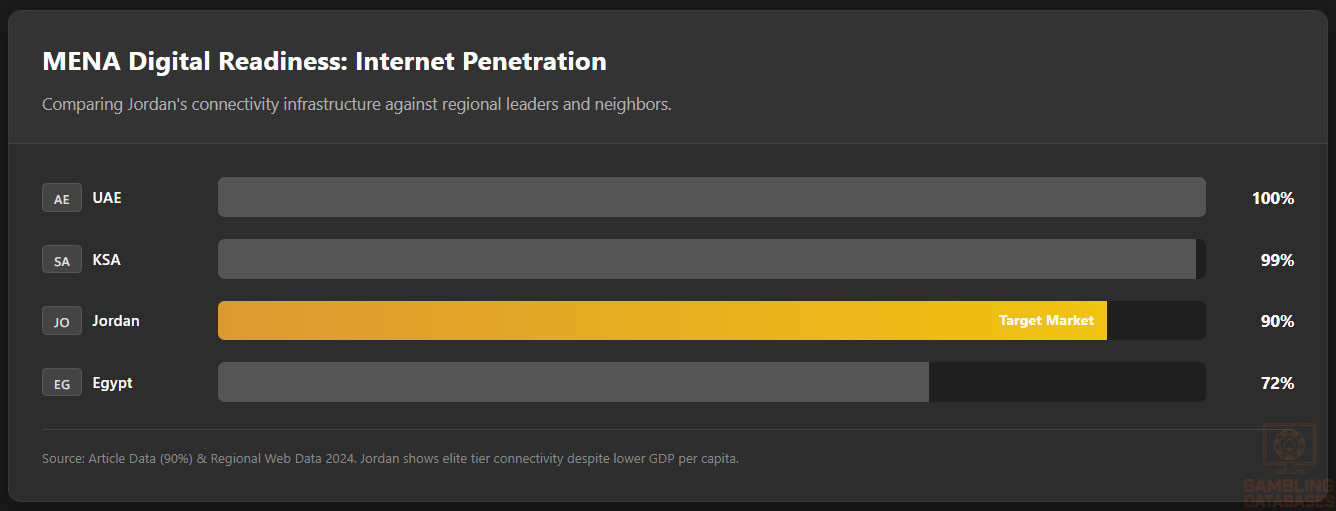Image resolution: width=1336 pixels, height=511 pixels.
Task: Click the 72% value for Egypt
Action: (x=1277, y=383)
